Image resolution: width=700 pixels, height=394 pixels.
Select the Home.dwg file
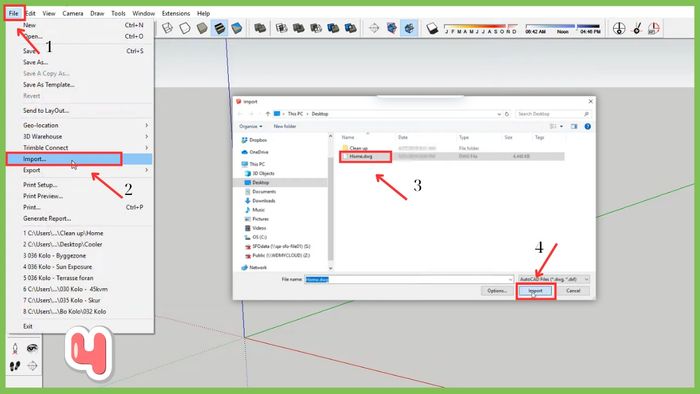[x=361, y=157]
